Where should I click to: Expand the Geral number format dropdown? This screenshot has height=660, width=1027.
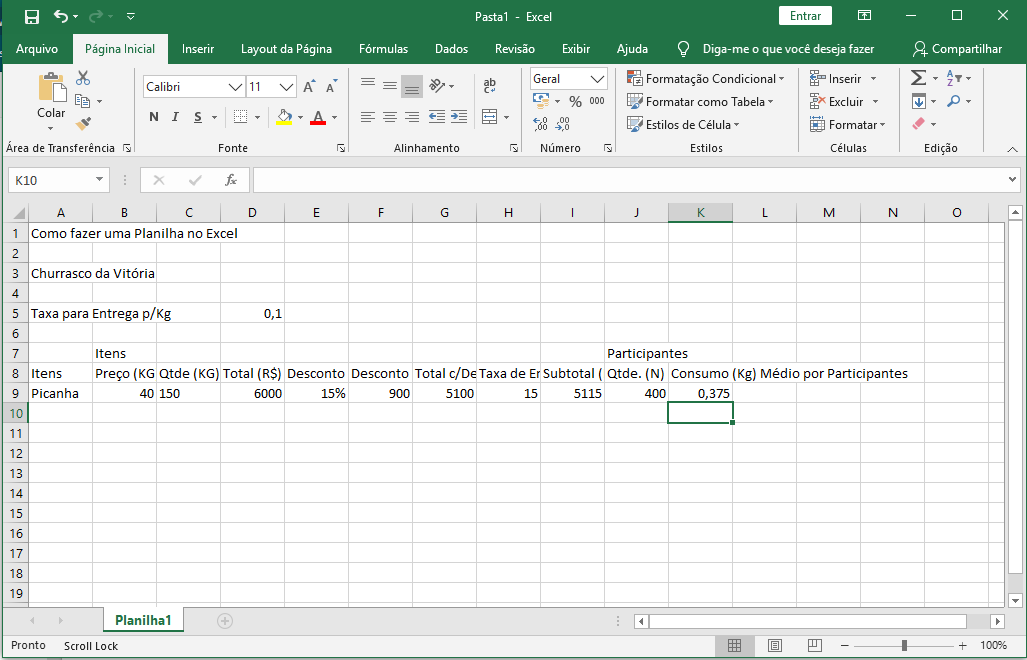[x=598, y=79]
